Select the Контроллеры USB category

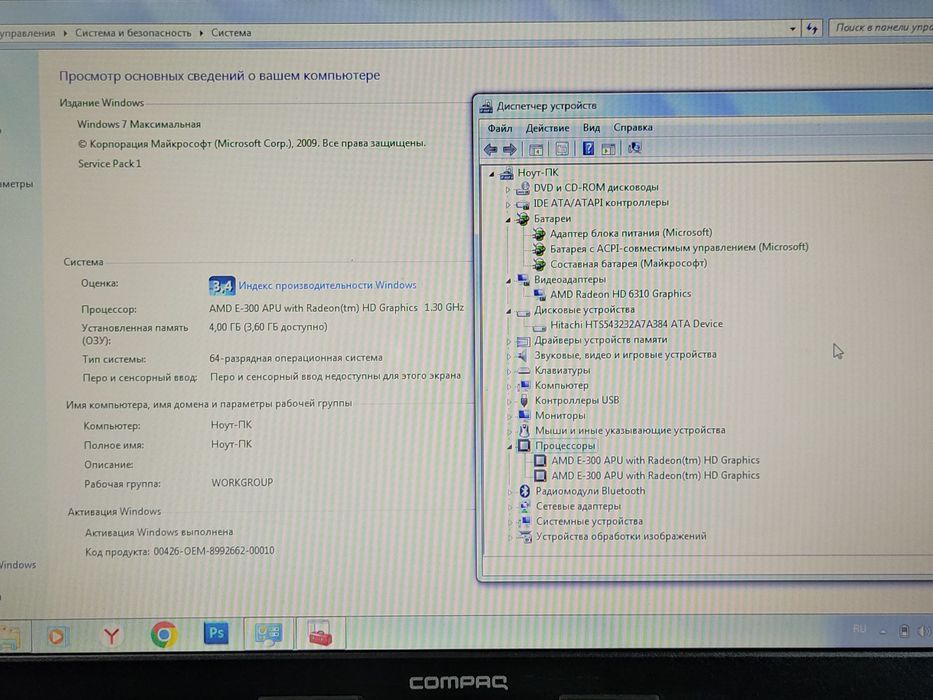click(577, 400)
